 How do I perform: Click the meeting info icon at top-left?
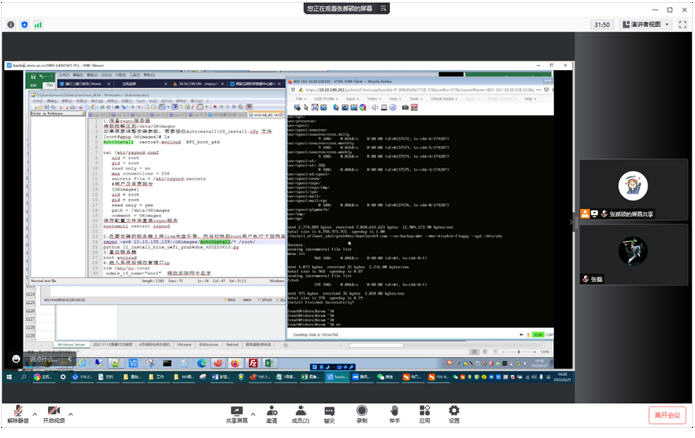11,23
